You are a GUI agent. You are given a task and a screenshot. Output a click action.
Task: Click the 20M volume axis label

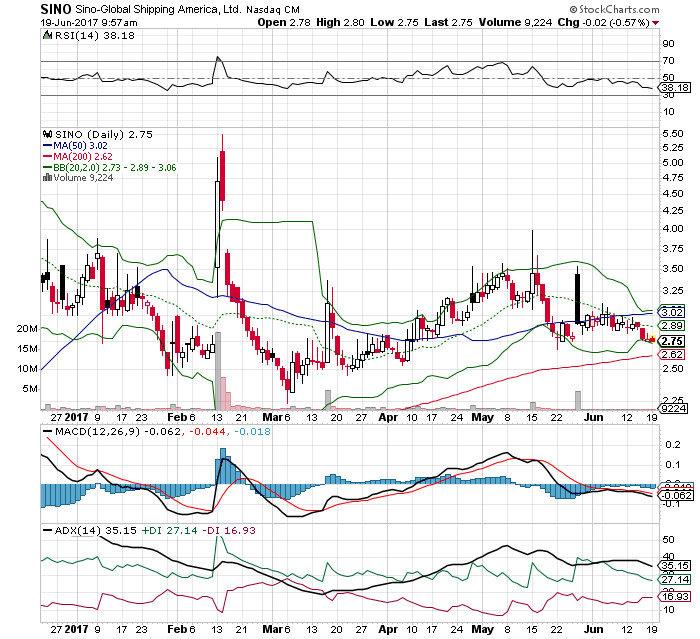click(27, 329)
